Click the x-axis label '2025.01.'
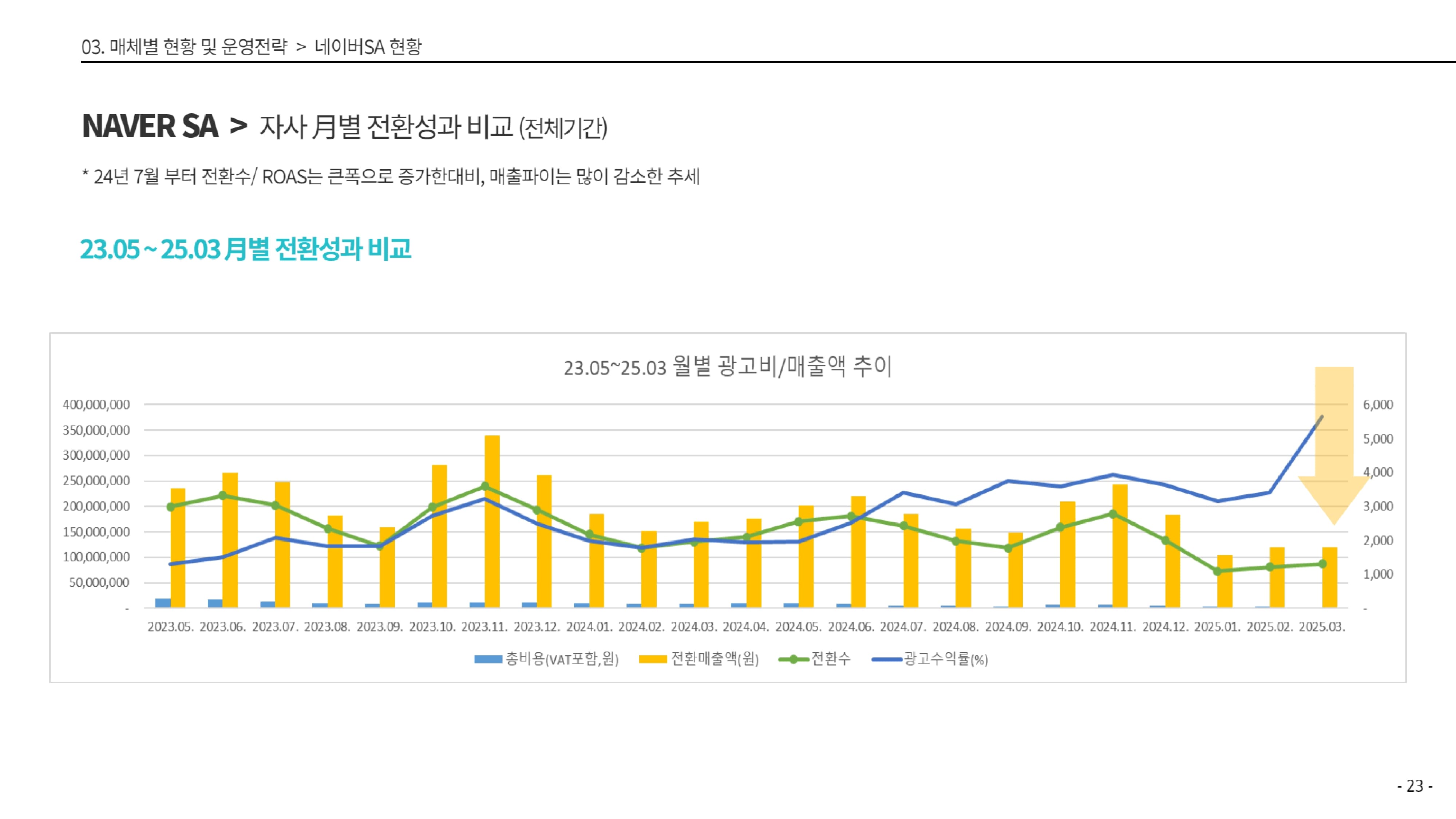The image size is (1456, 819). pos(1218,627)
